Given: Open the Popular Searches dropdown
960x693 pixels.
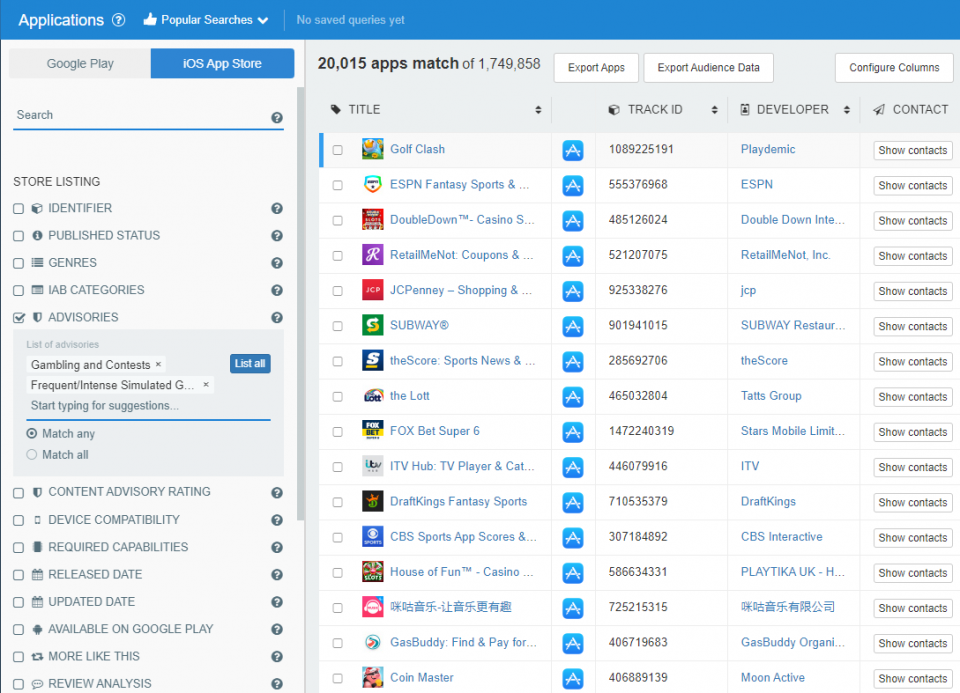Looking at the screenshot, I should 206,20.
